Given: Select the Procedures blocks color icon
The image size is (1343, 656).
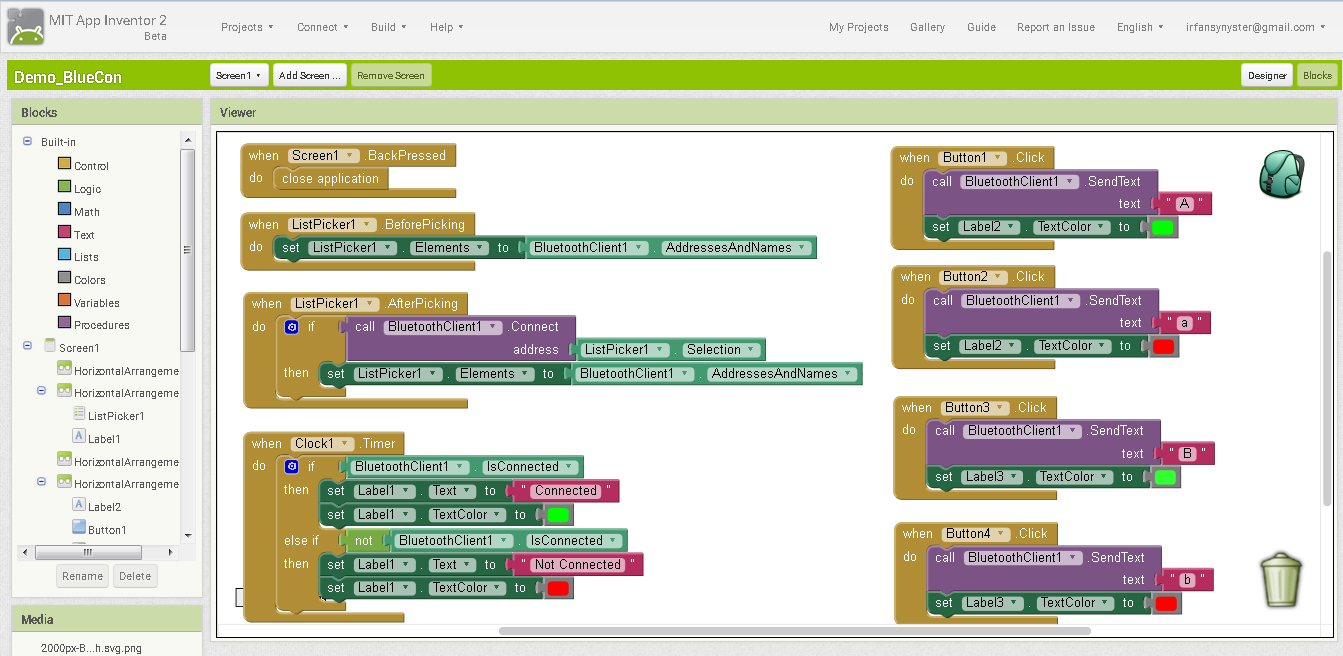Looking at the screenshot, I should coord(64,323).
